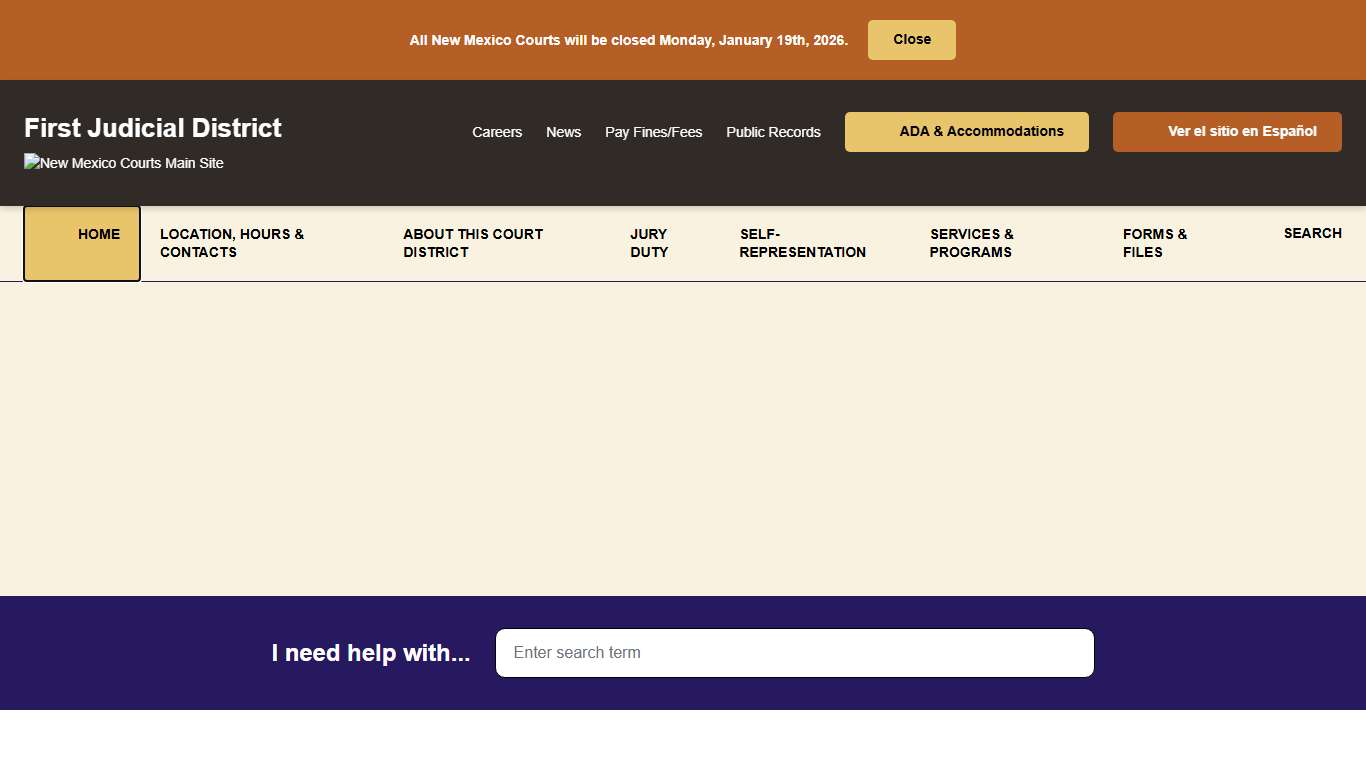This screenshot has width=1366, height=768.
Task: Open the New Mexico Courts Main Site link
Action: click(x=122, y=163)
